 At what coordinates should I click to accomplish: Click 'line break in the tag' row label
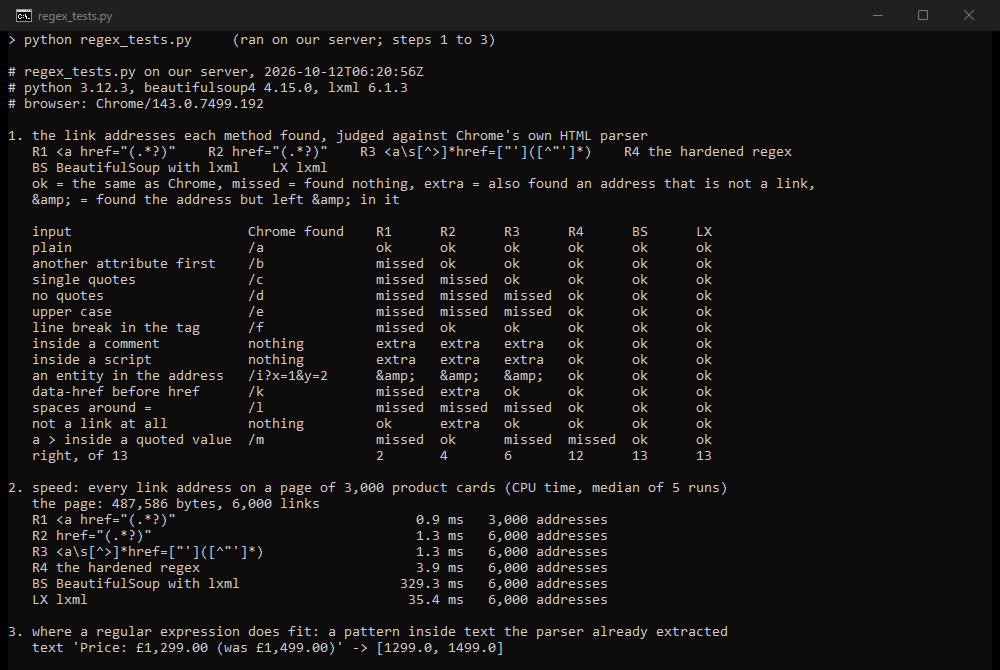tap(115, 328)
